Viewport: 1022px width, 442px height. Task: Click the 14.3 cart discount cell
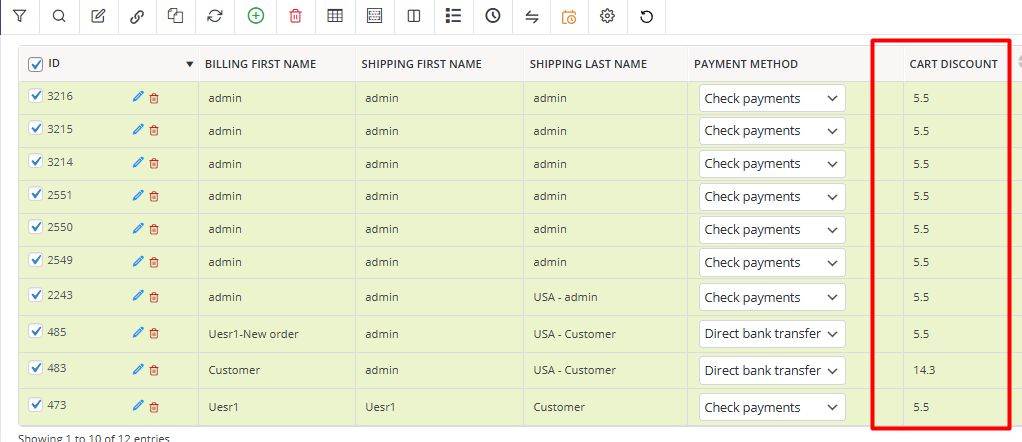click(x=923, y=369)
